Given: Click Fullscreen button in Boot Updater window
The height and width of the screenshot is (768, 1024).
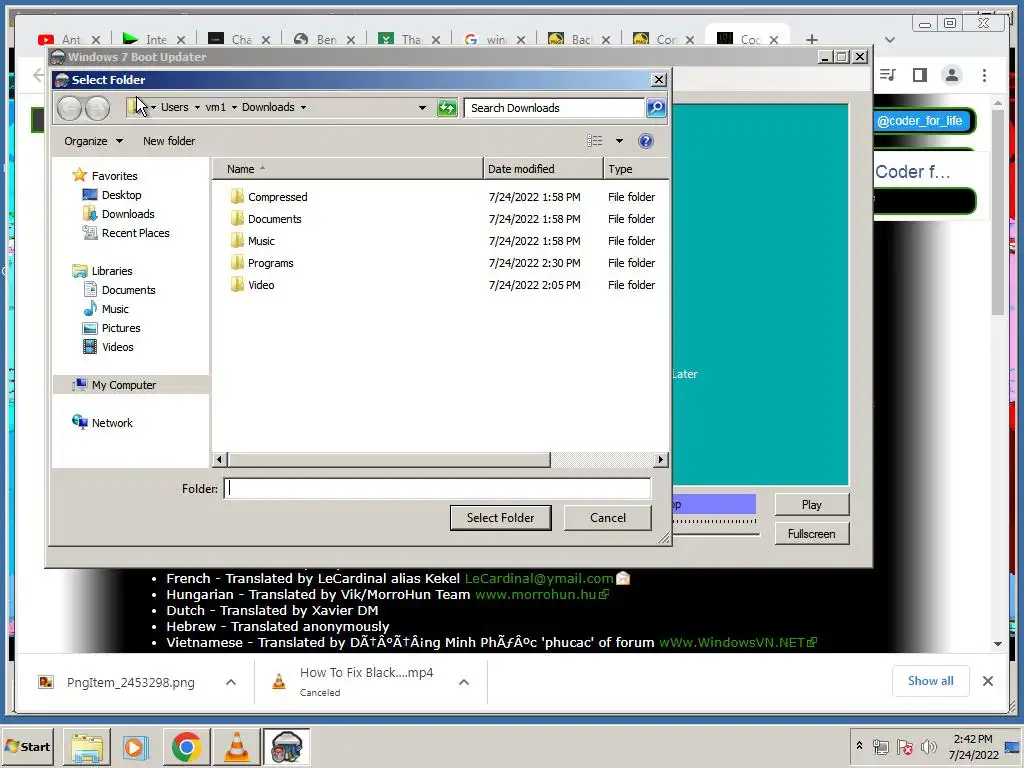Looking at the screenshot, I should click(811, 534).
